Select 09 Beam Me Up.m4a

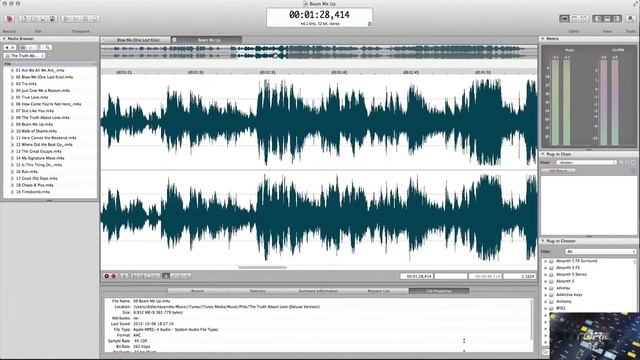point(34,124)
